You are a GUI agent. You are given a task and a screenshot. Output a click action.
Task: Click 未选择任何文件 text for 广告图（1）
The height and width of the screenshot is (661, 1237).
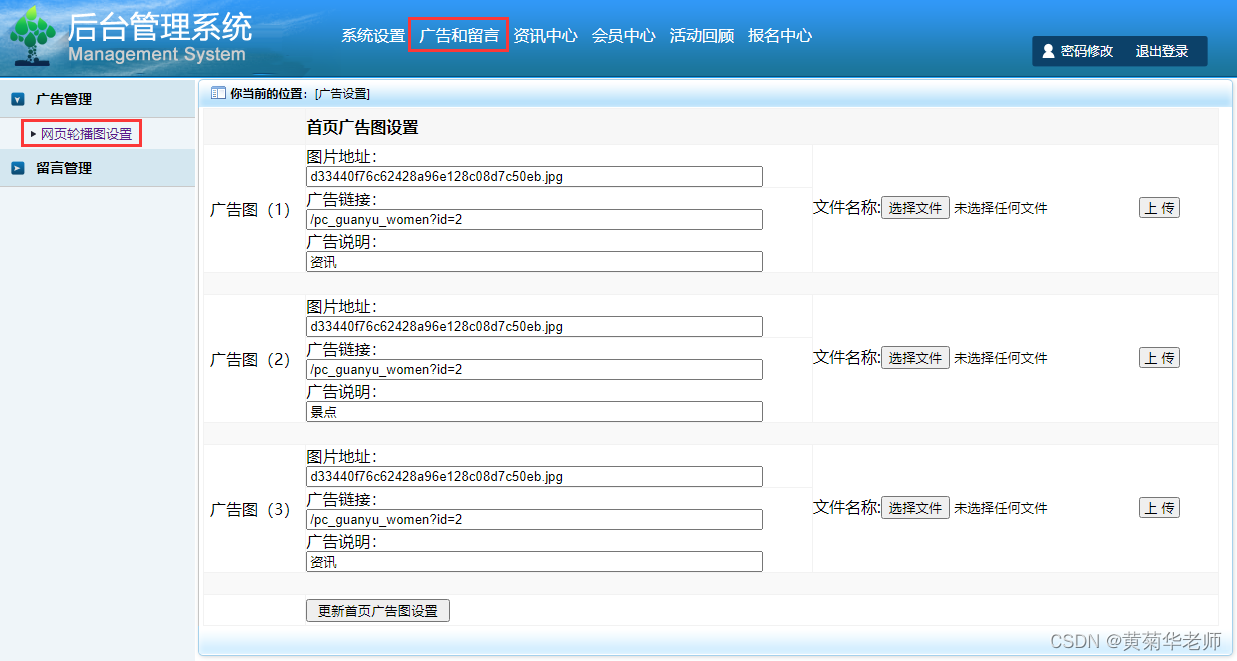tap(1001, 208)
